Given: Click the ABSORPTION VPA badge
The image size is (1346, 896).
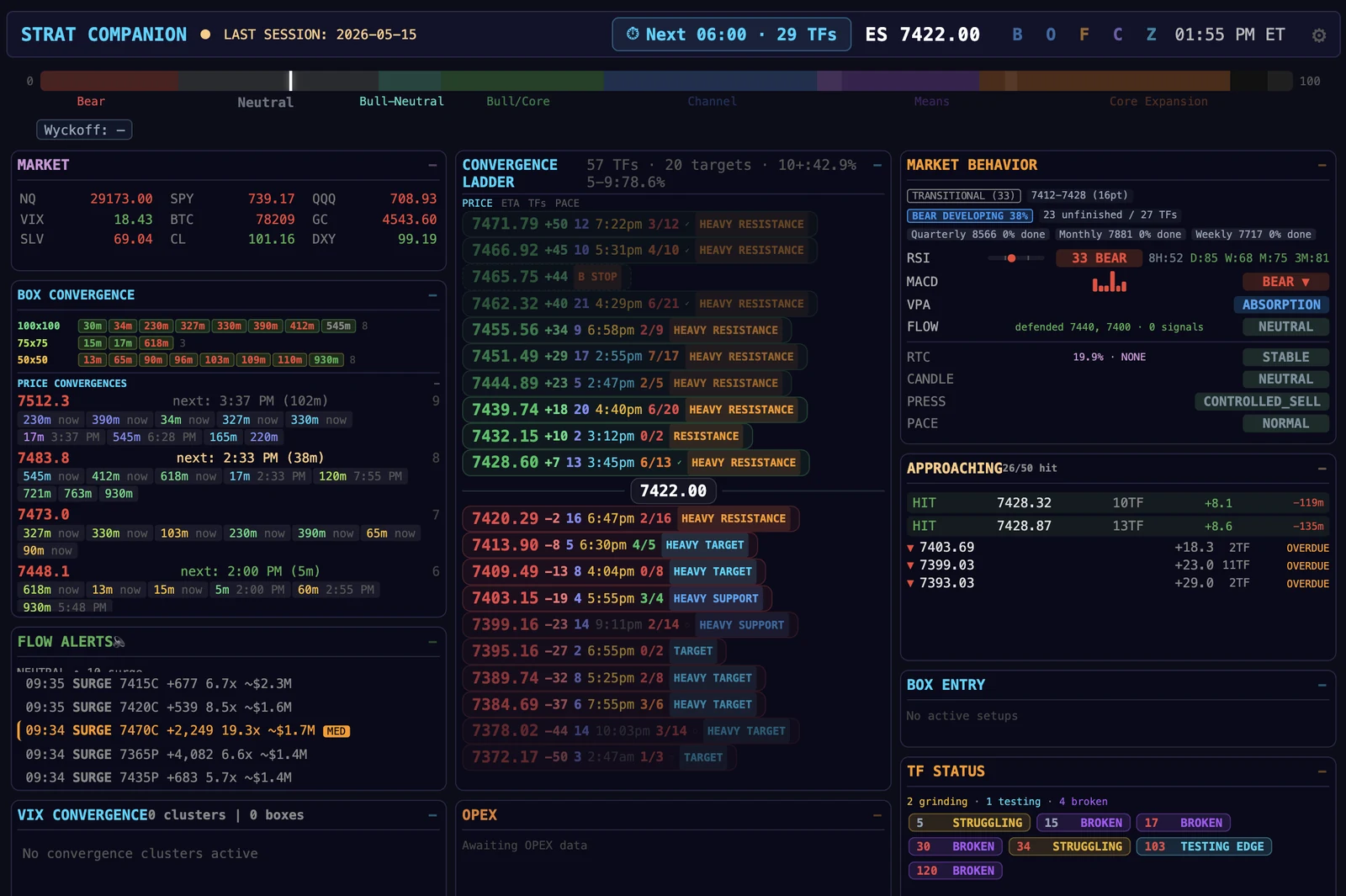Looking at the screenshot, I should pos(1281,305).
